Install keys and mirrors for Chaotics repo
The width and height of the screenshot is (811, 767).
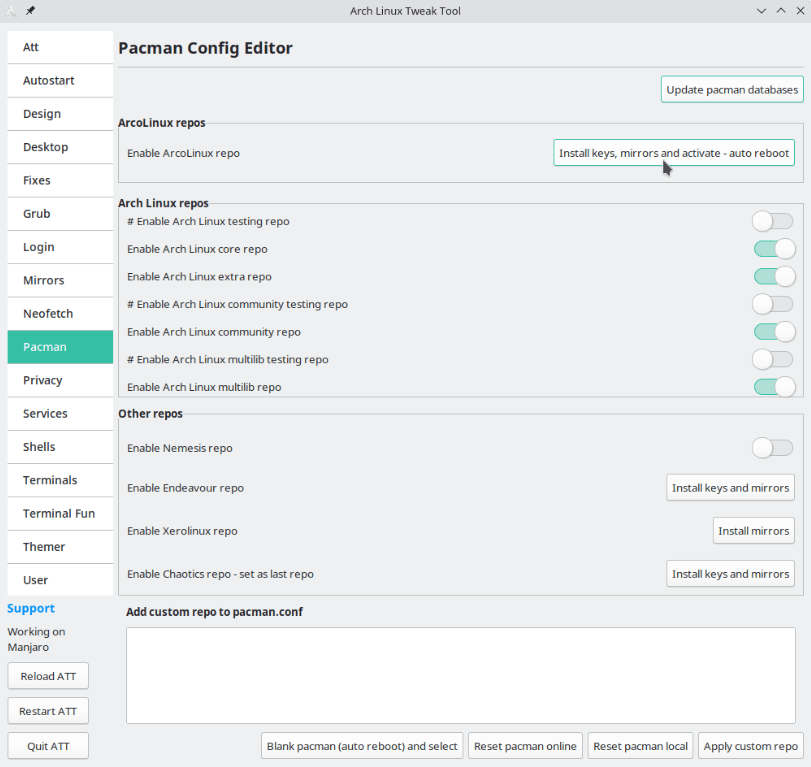point(730,574)
